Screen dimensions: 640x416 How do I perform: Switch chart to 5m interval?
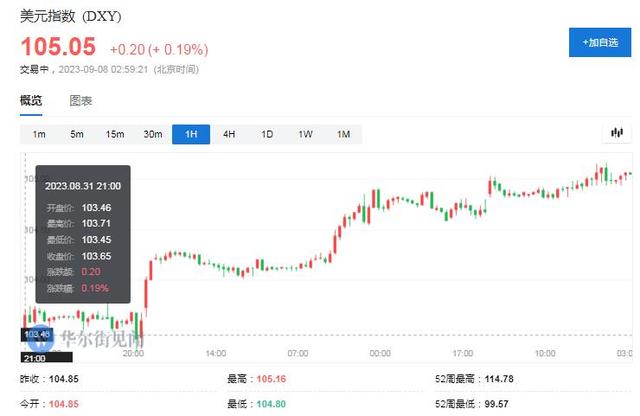tap(77, 134)
